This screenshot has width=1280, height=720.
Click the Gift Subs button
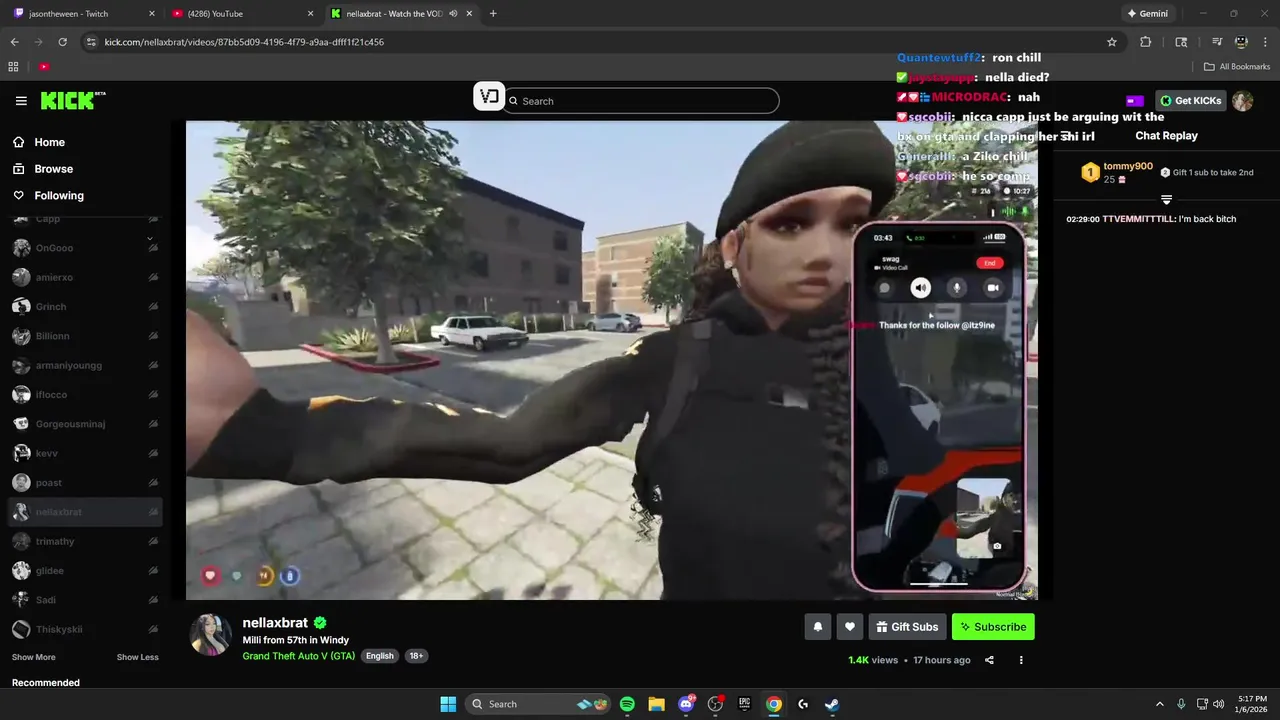coord(907,627)
